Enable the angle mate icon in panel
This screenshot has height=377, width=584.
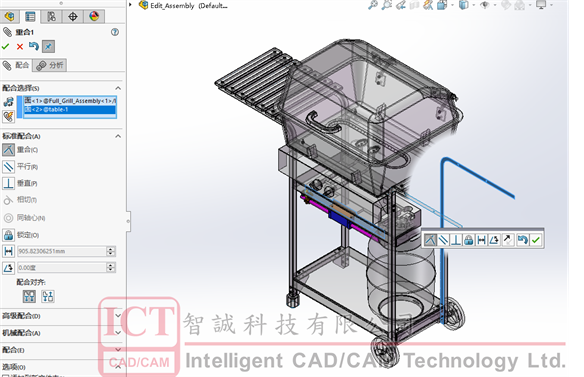[x=9, y=268]
